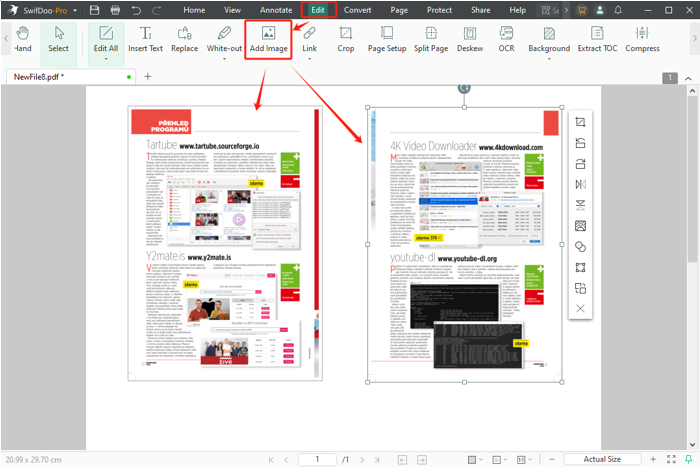Screen dimensions: 700x467
Task: Select the Crop tool in ribbon
Action: 346,40
